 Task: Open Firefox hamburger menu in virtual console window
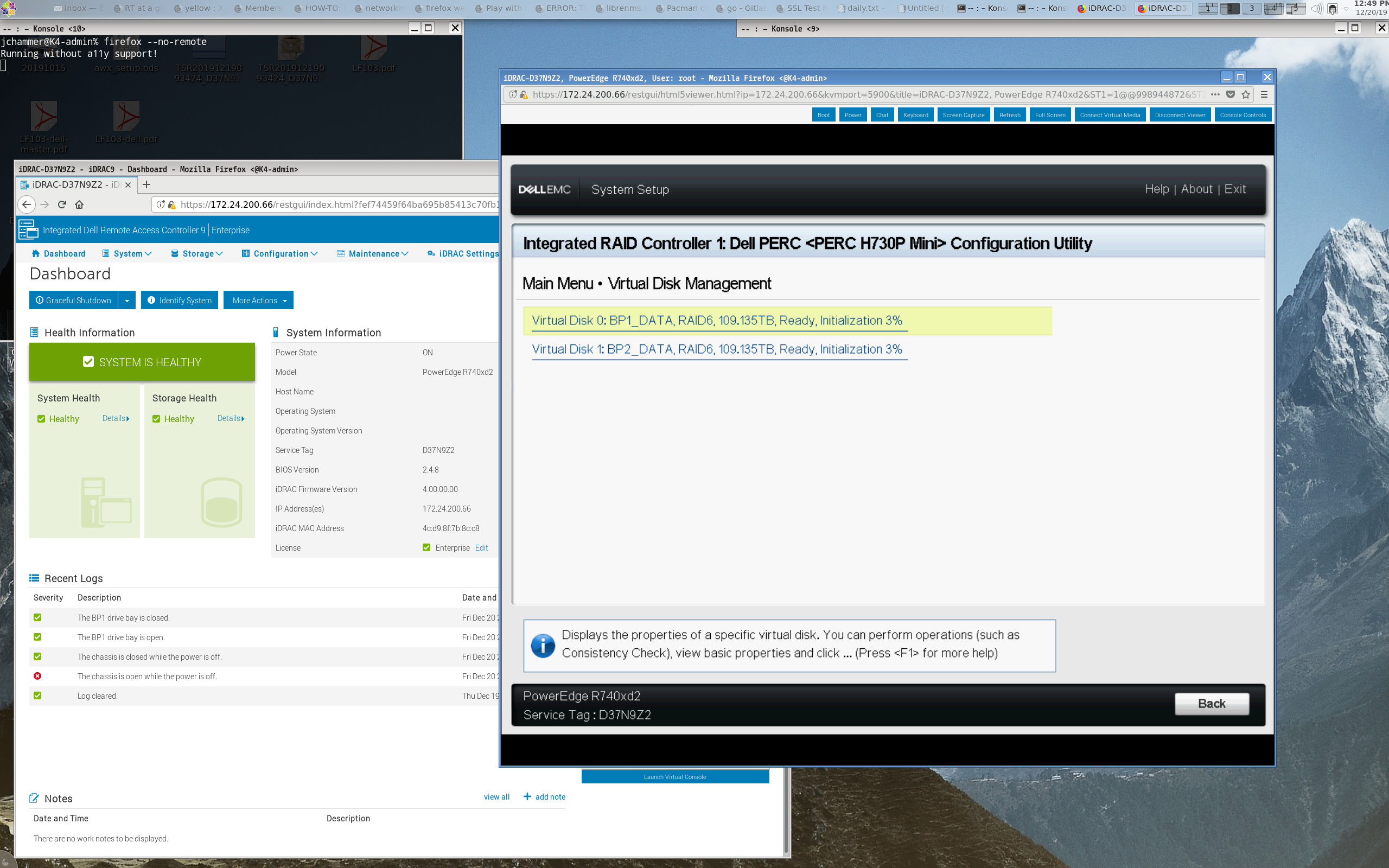[1264, 94]
